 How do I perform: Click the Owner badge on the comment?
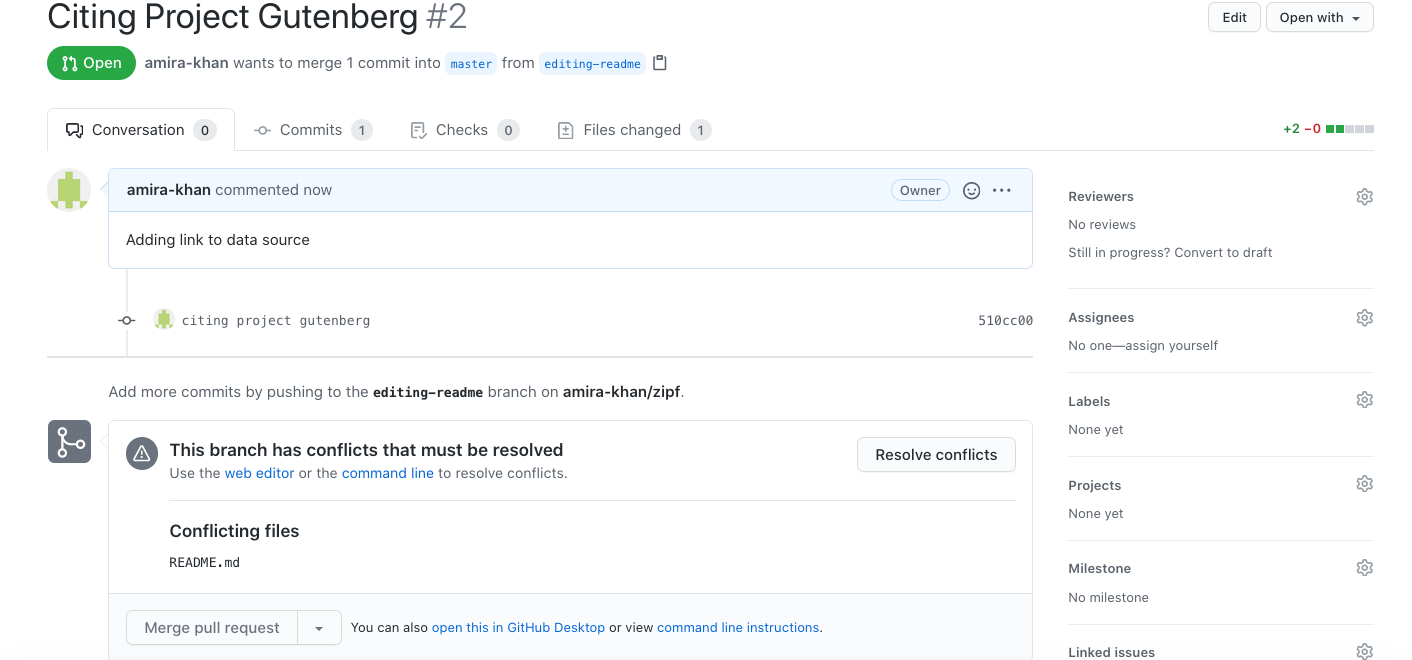pyautogui.click(x=920, y=190)
